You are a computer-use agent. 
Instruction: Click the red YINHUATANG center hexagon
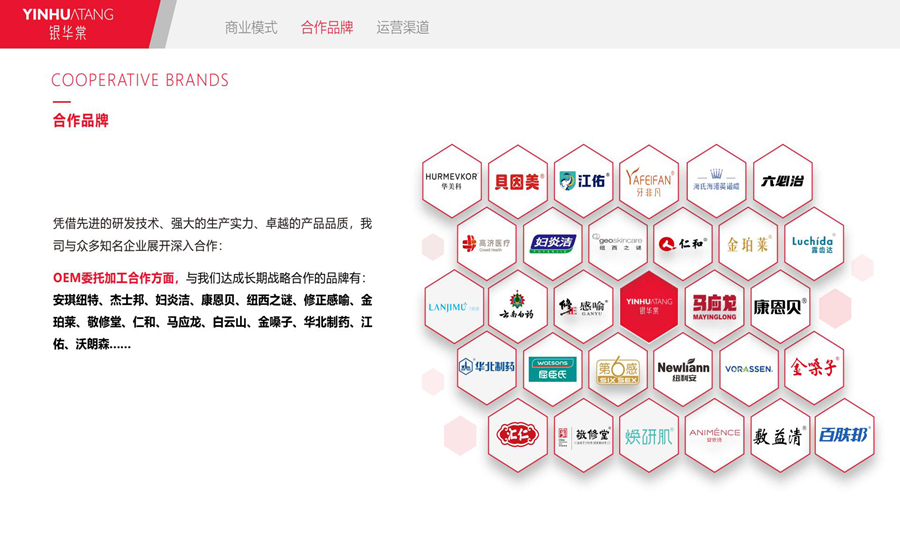coord(649,307)
